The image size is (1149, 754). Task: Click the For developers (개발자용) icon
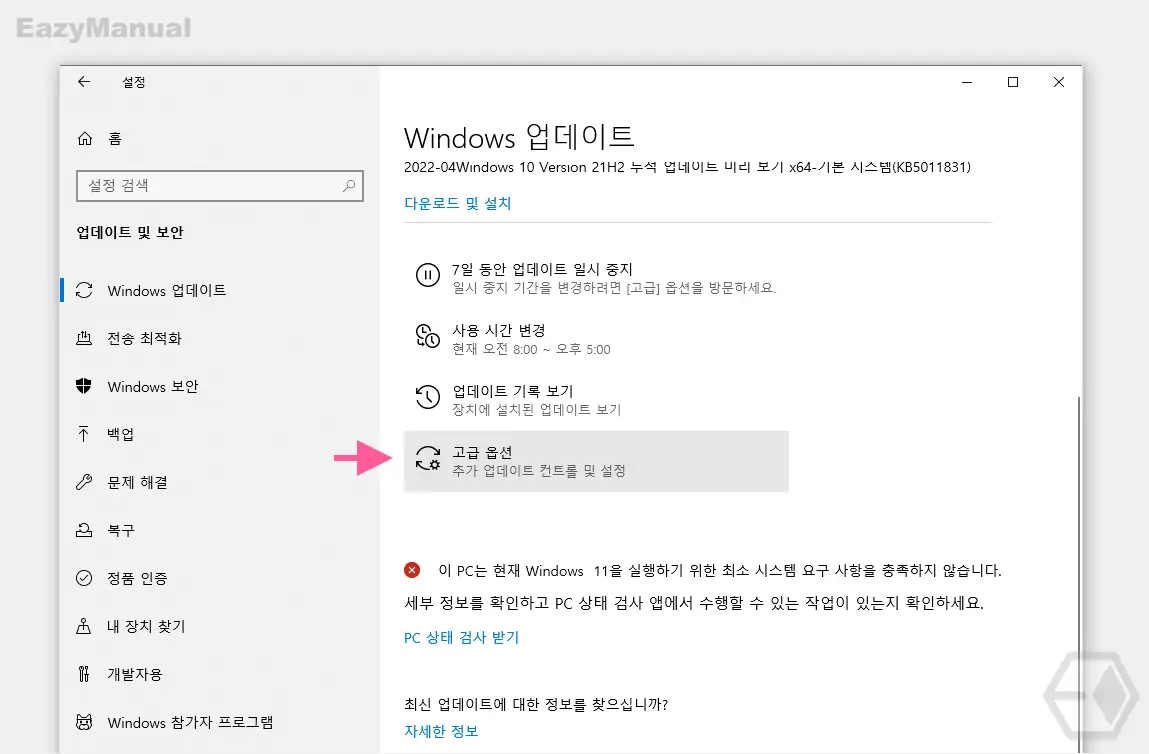click(84, 674)
